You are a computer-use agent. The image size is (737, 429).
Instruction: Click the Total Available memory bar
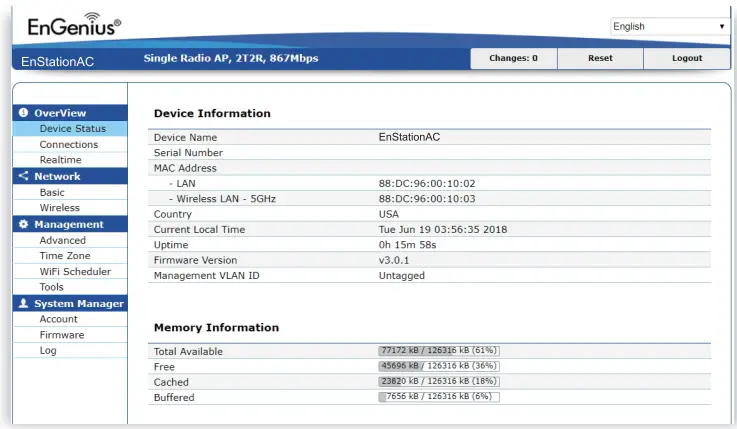point(439,351)
